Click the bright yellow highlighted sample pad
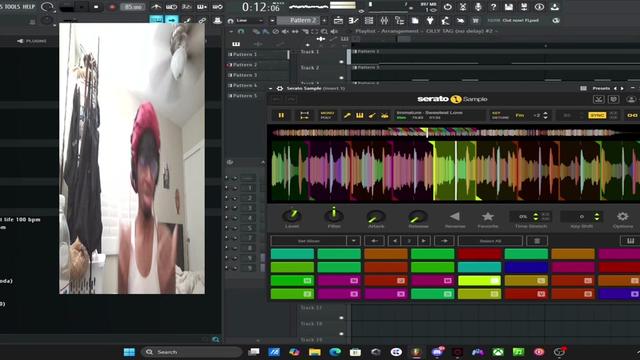 pos(479,280)
